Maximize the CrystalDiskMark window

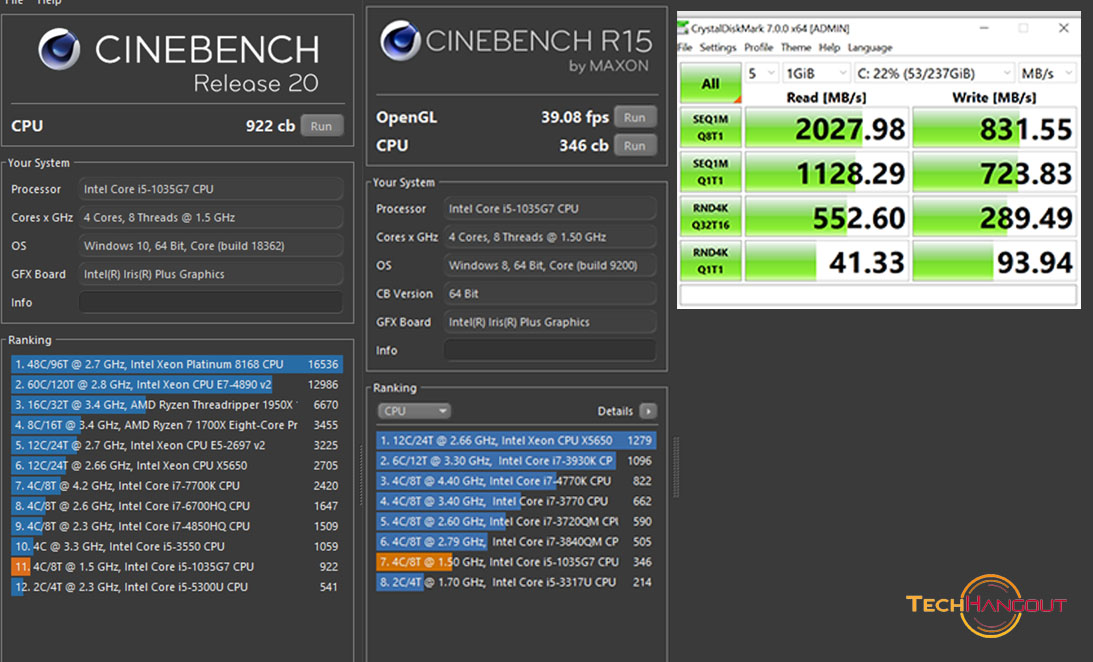(x=1023, y=28)
